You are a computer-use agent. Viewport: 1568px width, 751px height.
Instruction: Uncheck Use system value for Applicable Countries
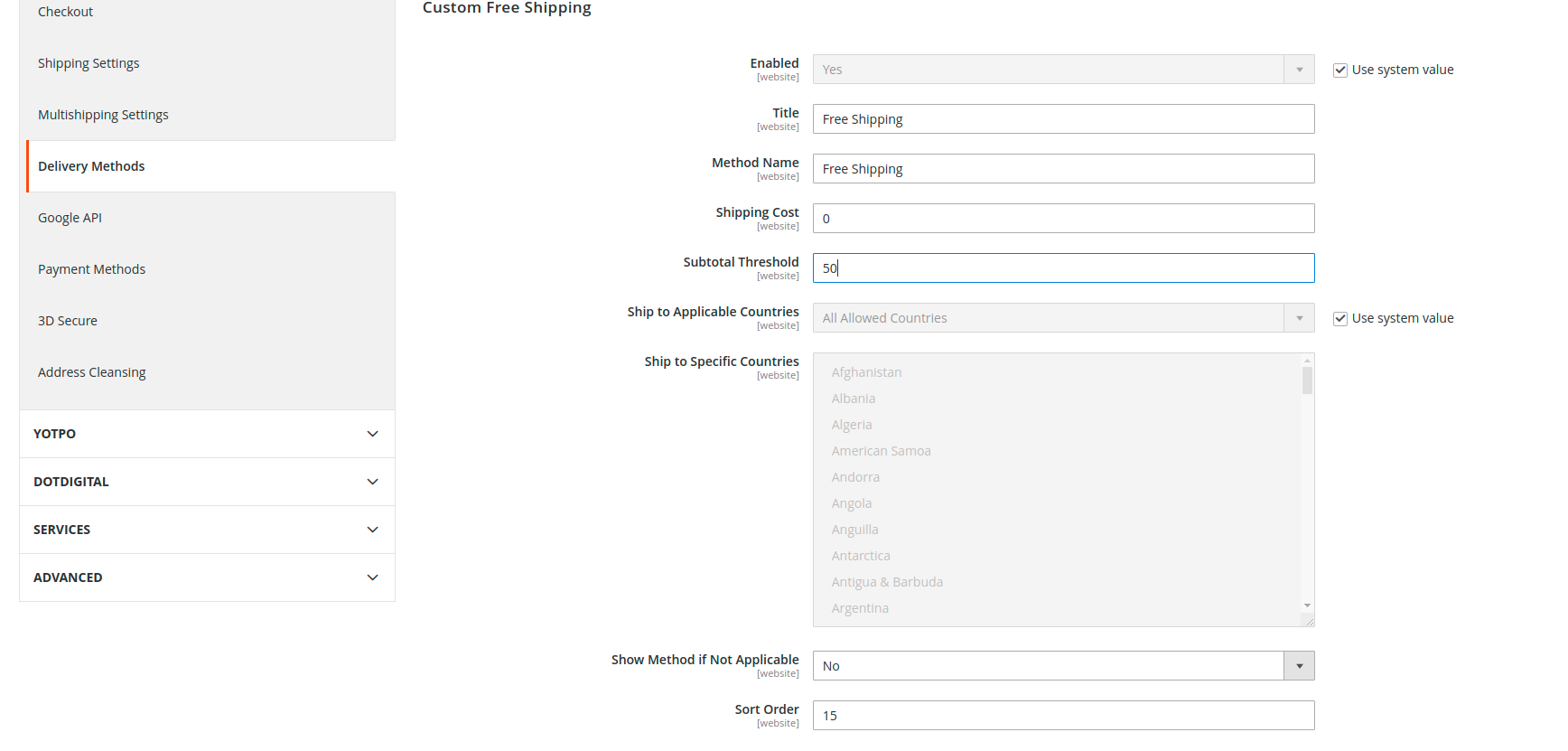click(1340, 319)
